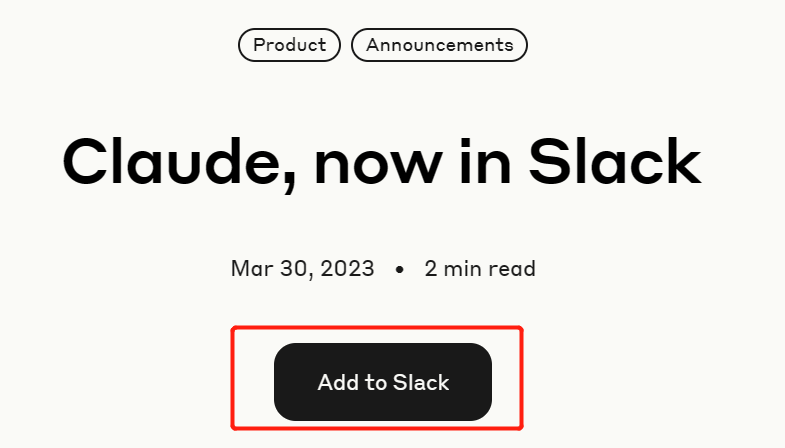Open the Product category tag
The image size is (785, 448).
click(289, 45)
